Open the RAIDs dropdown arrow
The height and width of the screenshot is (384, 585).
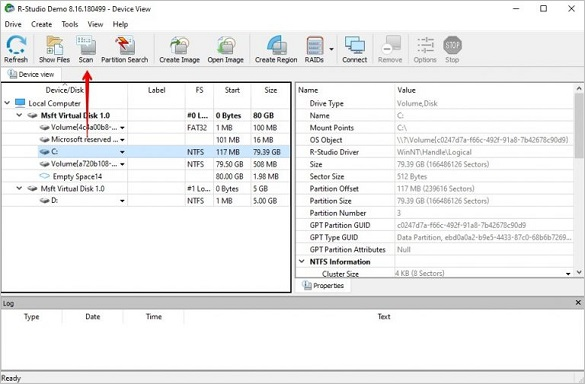click(x=331, y=49)
